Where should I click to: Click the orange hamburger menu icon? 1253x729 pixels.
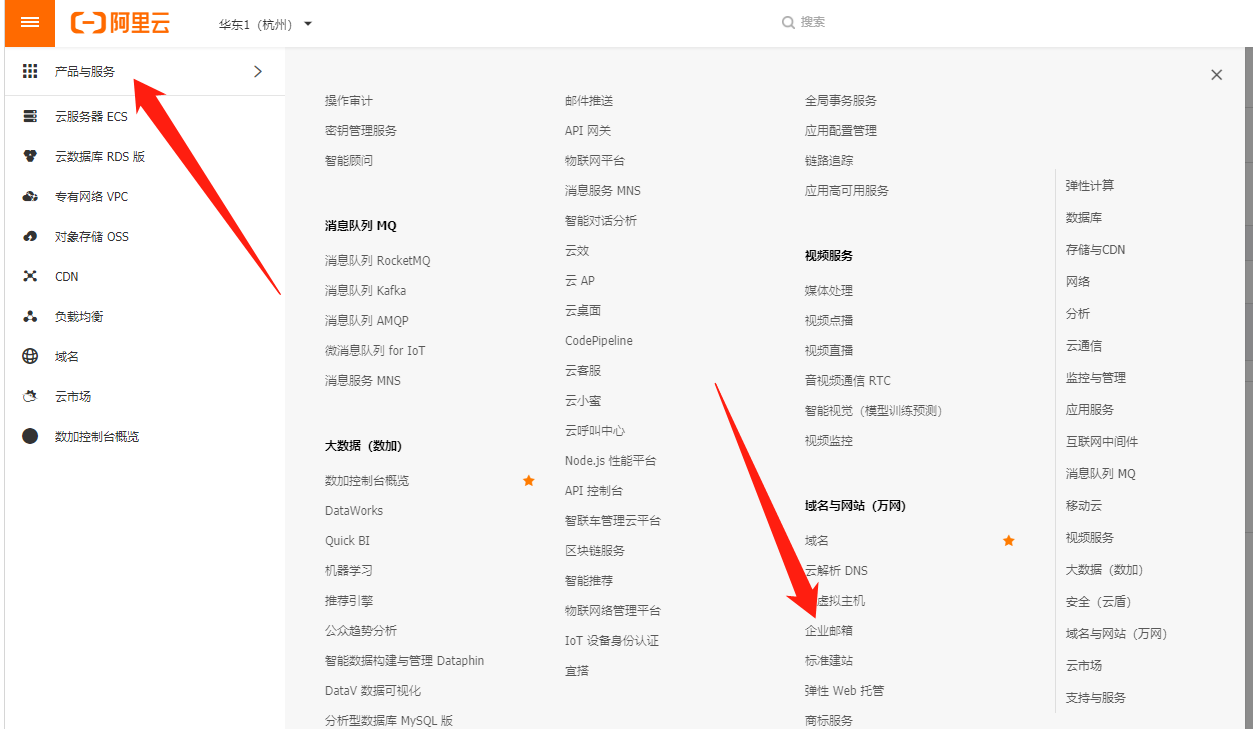pos(30,23)
